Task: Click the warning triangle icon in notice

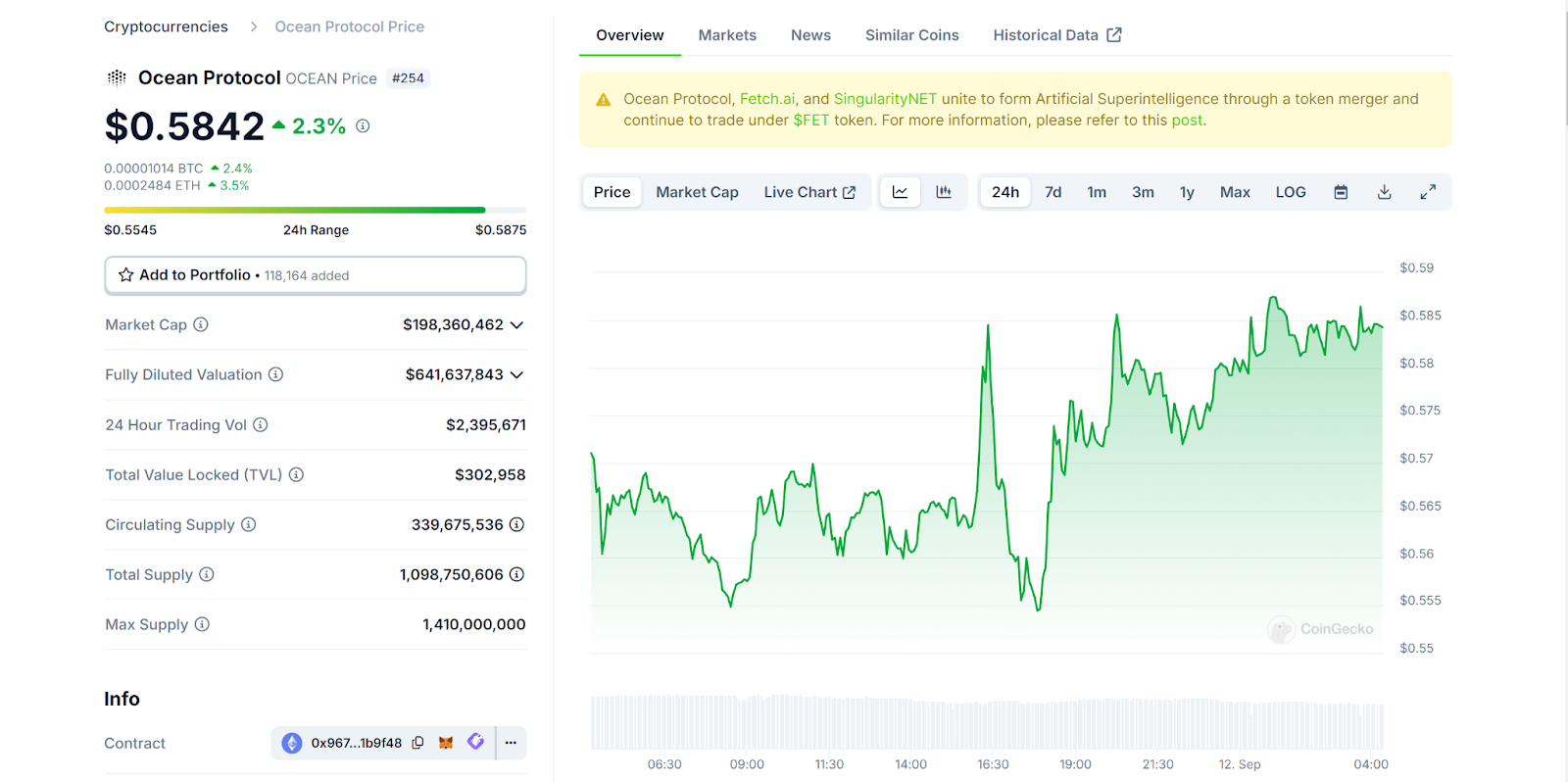Action: coord(604,100)
